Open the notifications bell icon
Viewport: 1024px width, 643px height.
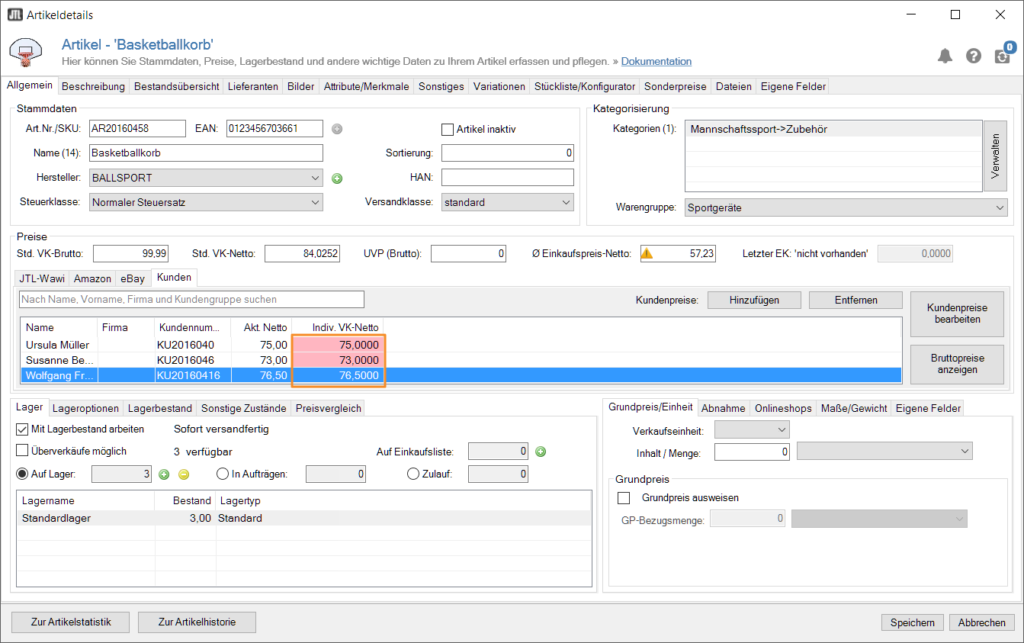945,56
